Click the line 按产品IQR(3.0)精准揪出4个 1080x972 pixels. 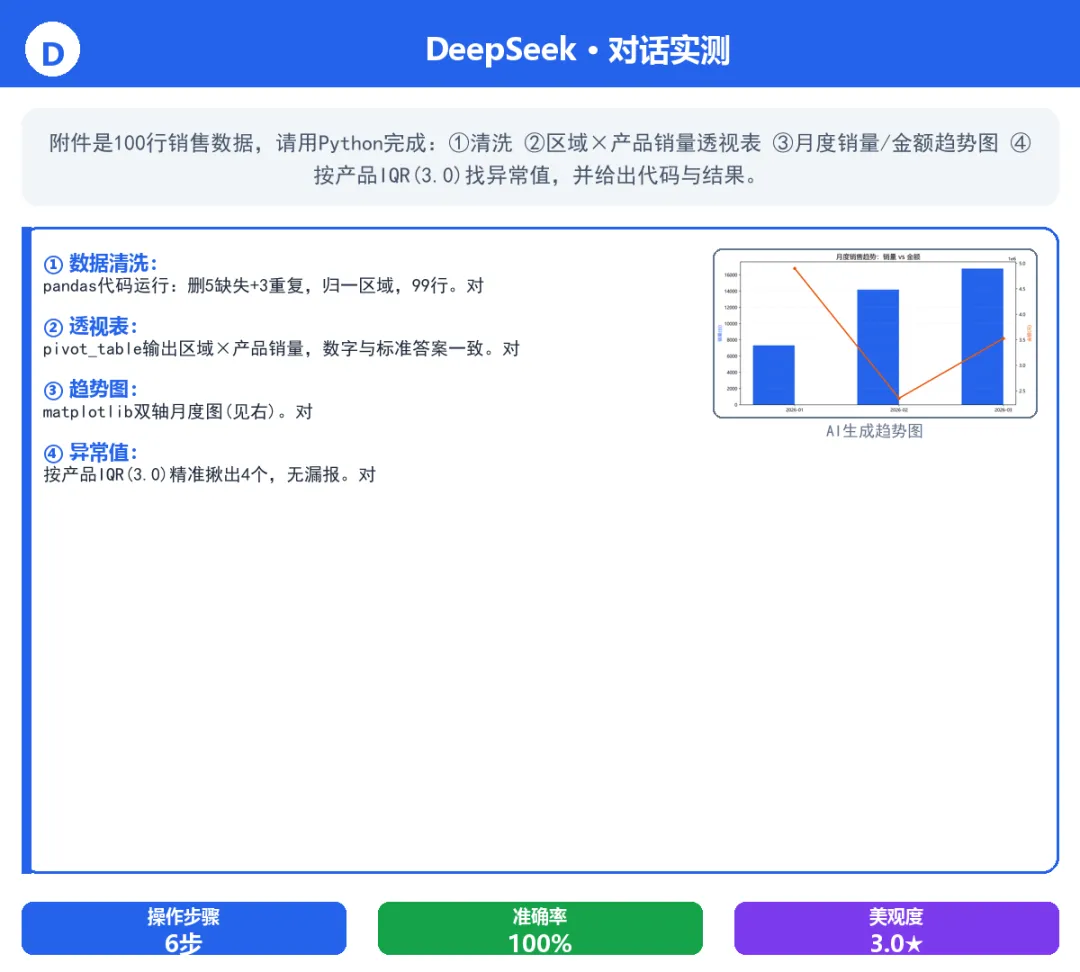(209, 475)
